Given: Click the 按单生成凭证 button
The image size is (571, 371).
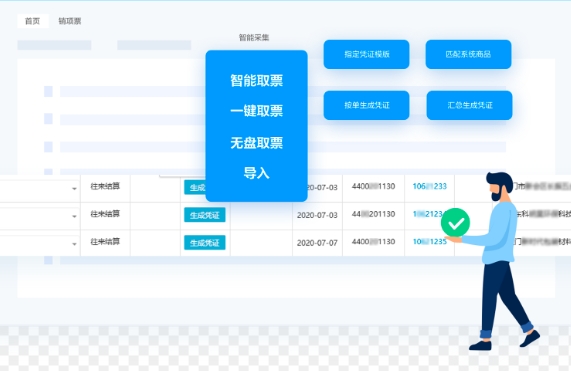Looking at the screenshot, I should tap(366, 105).
